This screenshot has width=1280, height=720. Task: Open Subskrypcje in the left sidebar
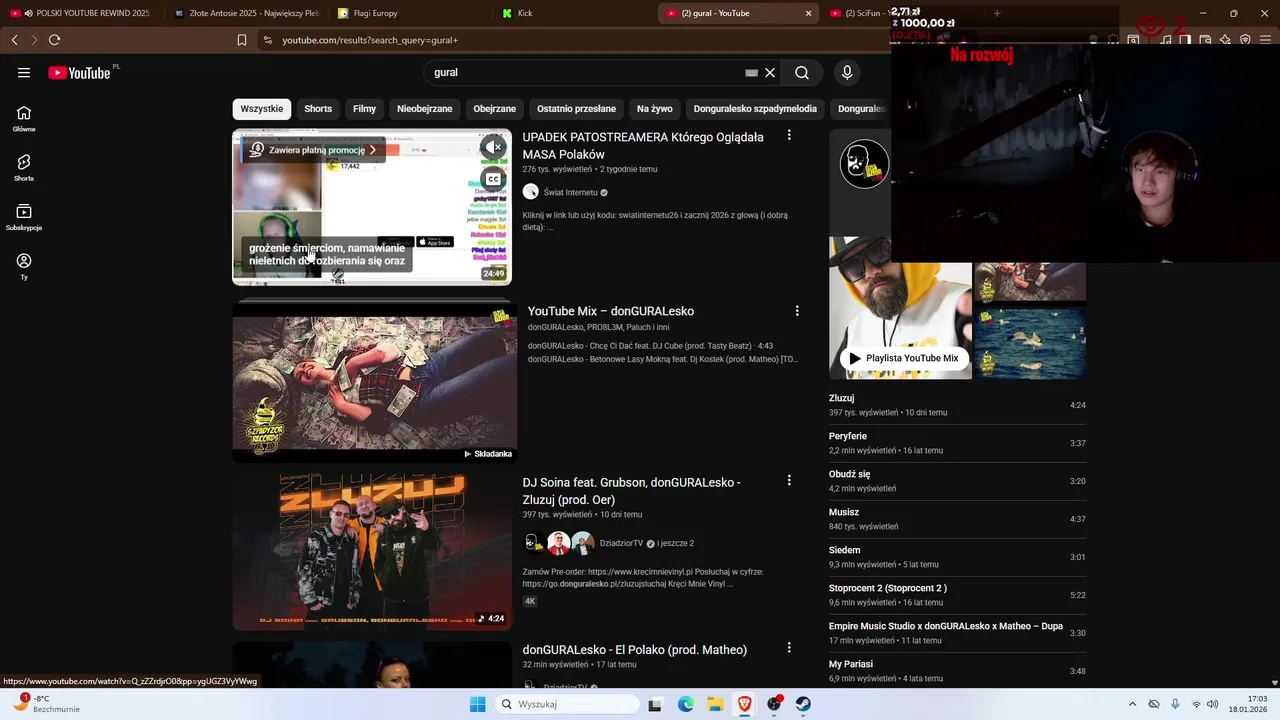click(24, 217)
